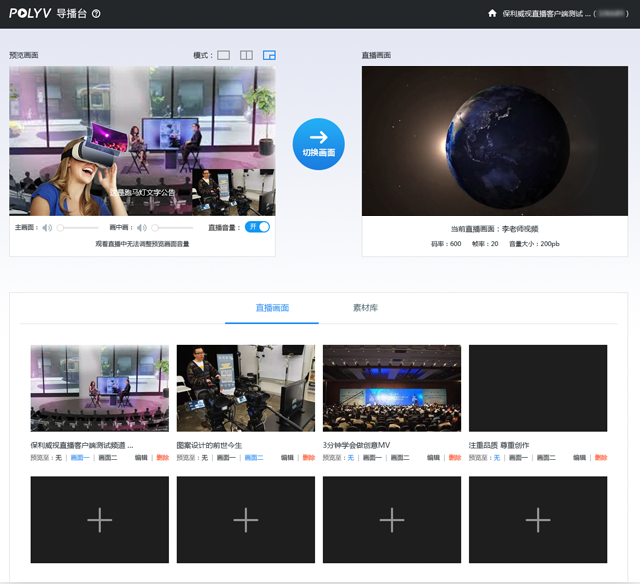Edit the 3分钟学会做创意MV source
This screenshot has height=584, width=640.
click(x=433, y=457)
